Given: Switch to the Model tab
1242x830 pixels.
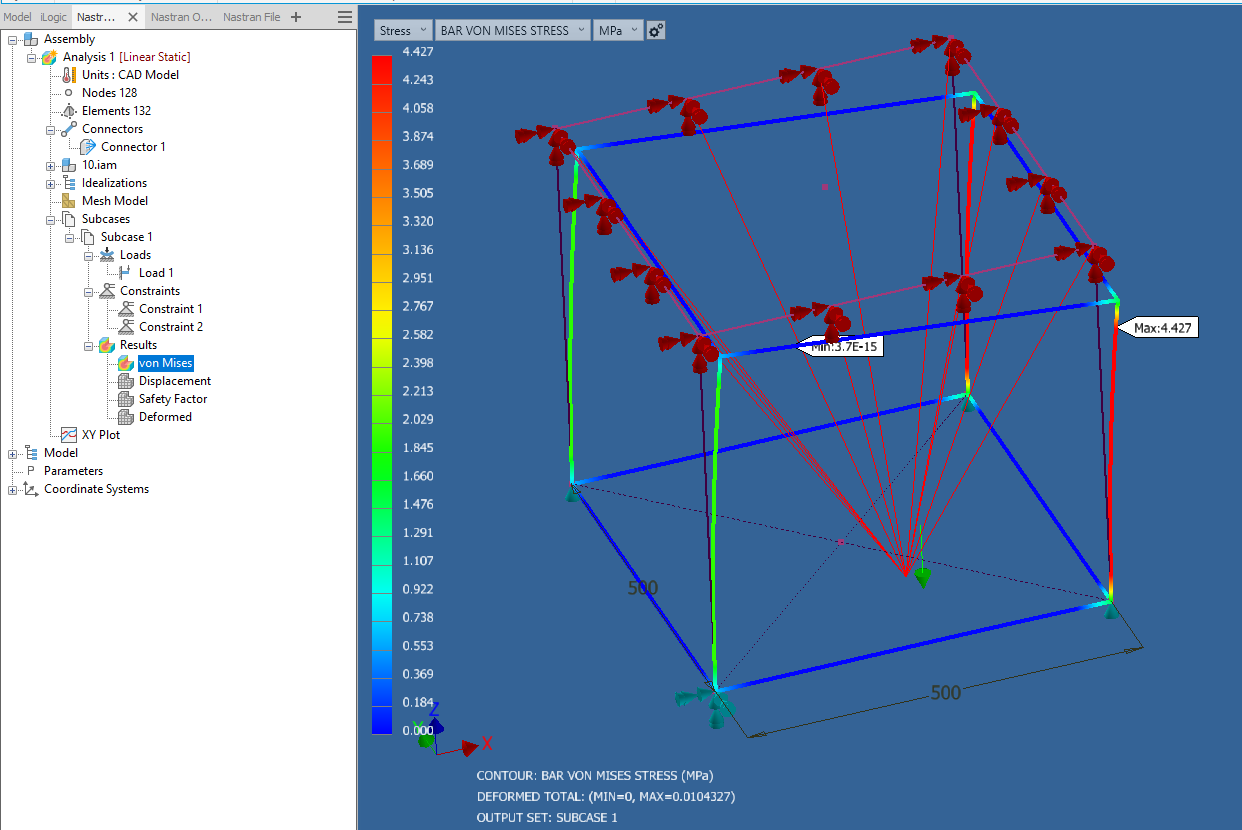Looking at the screenshot, I should [x=17, y=16].
